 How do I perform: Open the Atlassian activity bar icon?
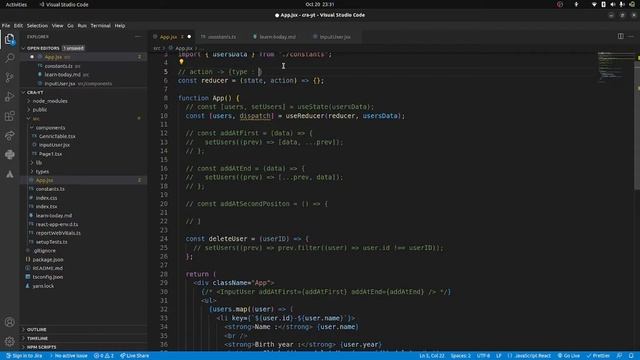(x=9, y=174)
